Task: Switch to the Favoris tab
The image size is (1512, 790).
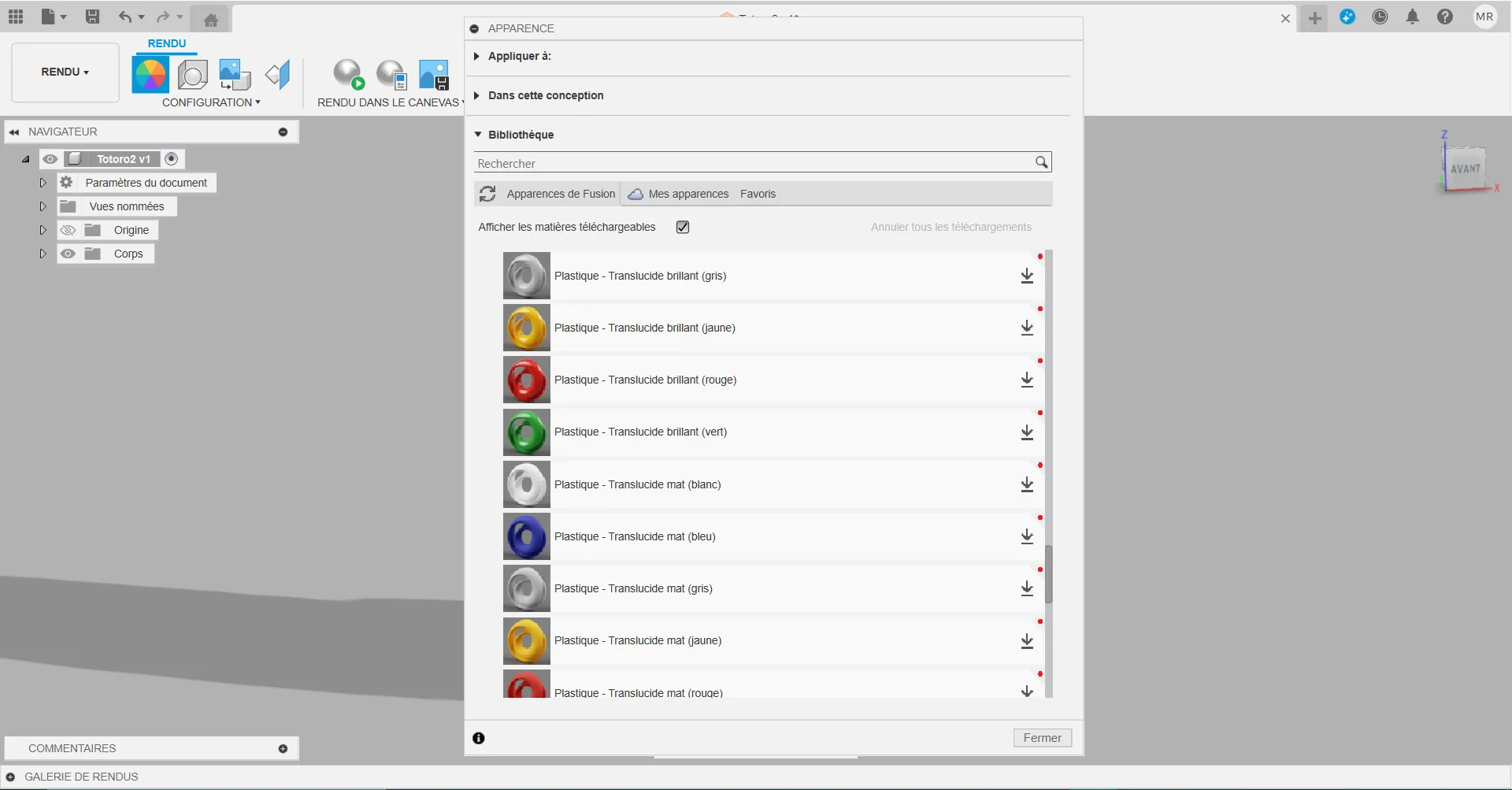Action: coord(758,194)
